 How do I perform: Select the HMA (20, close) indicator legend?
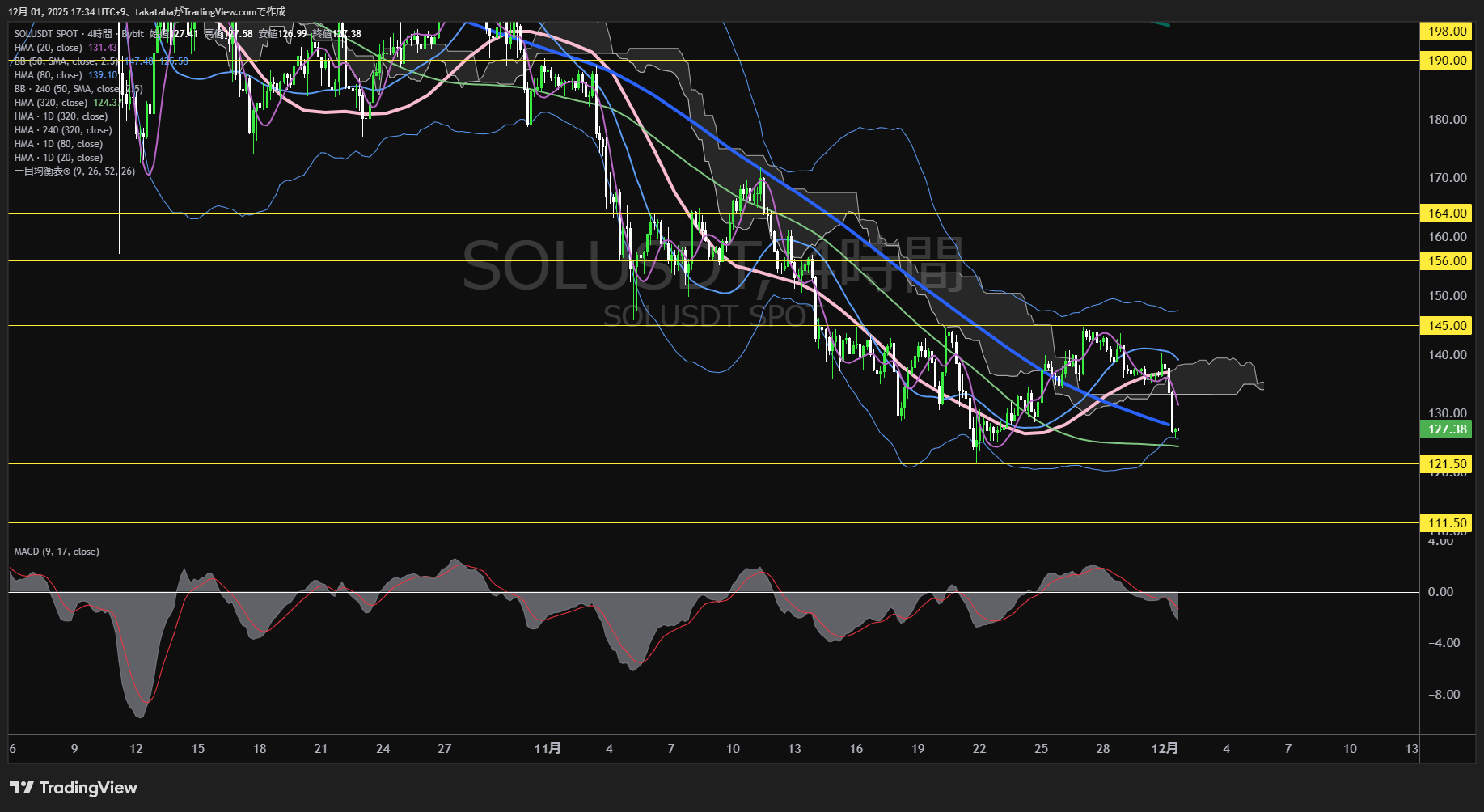(x=48, y=48)
